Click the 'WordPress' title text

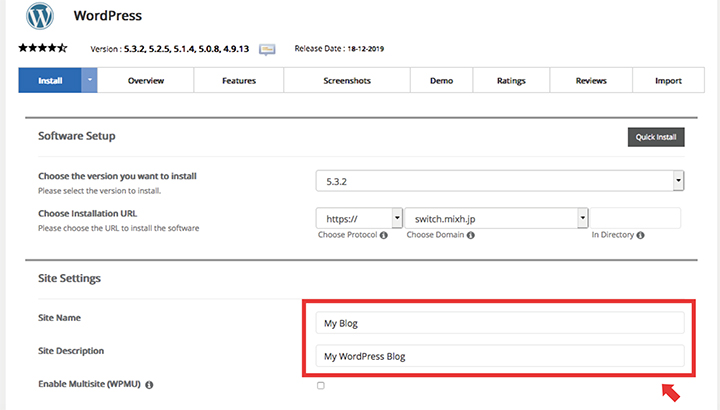108,16
